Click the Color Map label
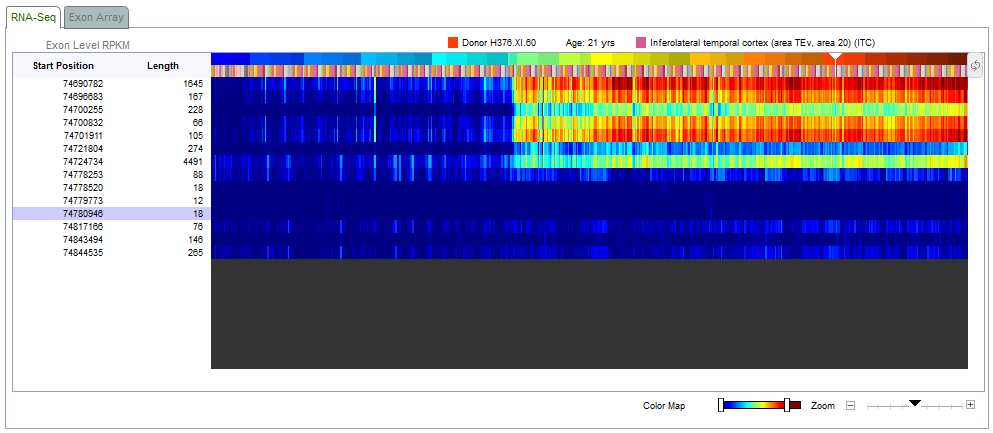This screenshot has height=433, width=993. coord(664,406)
